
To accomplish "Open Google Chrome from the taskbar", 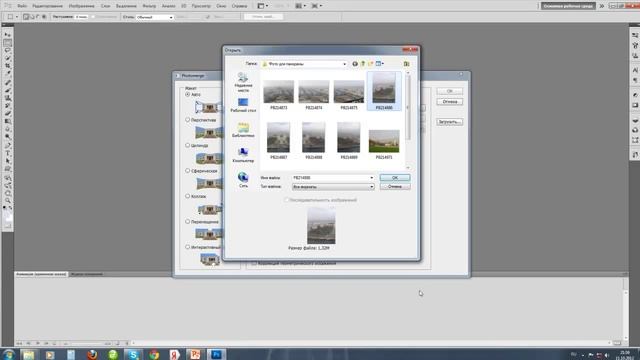I will pos(154,354).
